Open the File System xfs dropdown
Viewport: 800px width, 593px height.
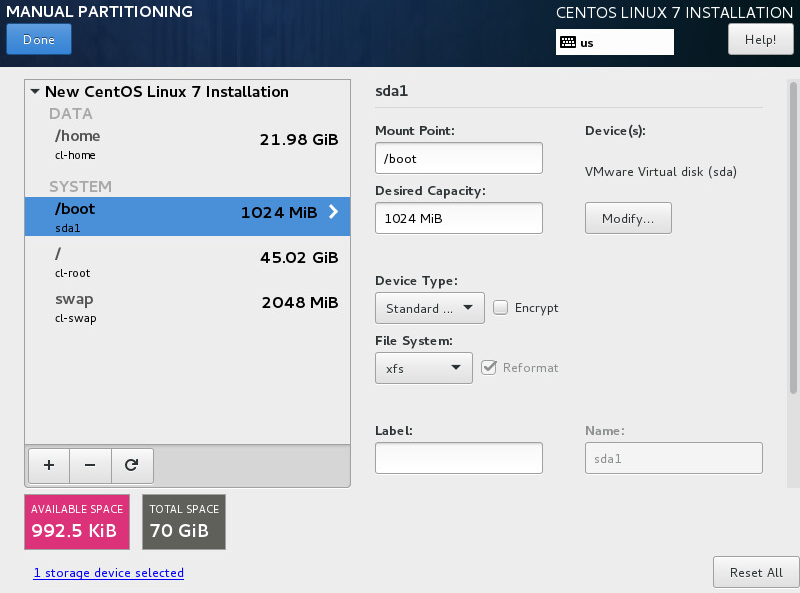[423, 368]
